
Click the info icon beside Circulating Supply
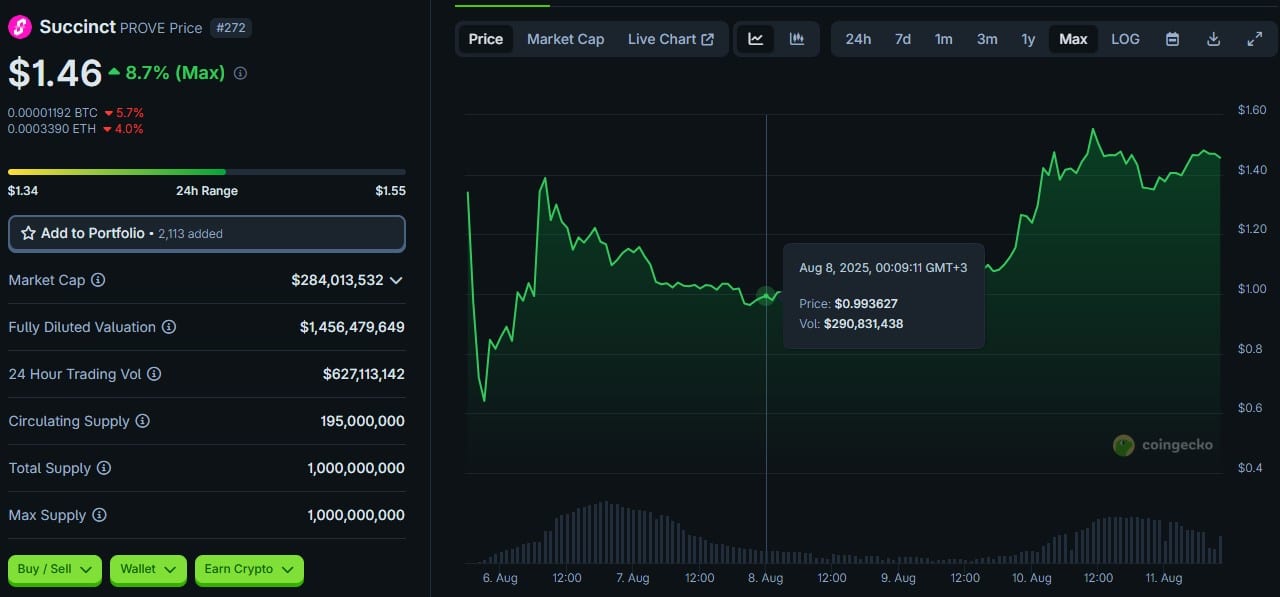click(144, 421)
